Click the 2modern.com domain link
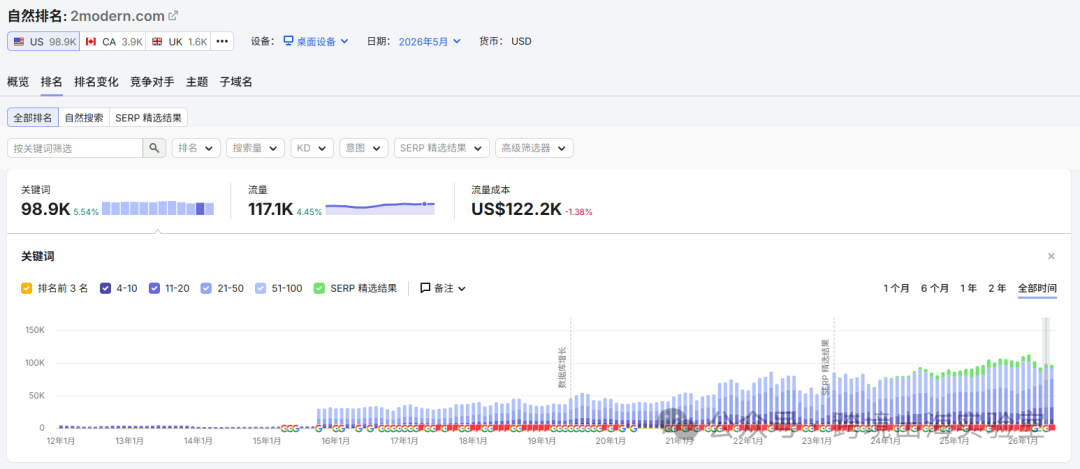Viewport: 1080px width, 469px height. click(x=117, y=15)
